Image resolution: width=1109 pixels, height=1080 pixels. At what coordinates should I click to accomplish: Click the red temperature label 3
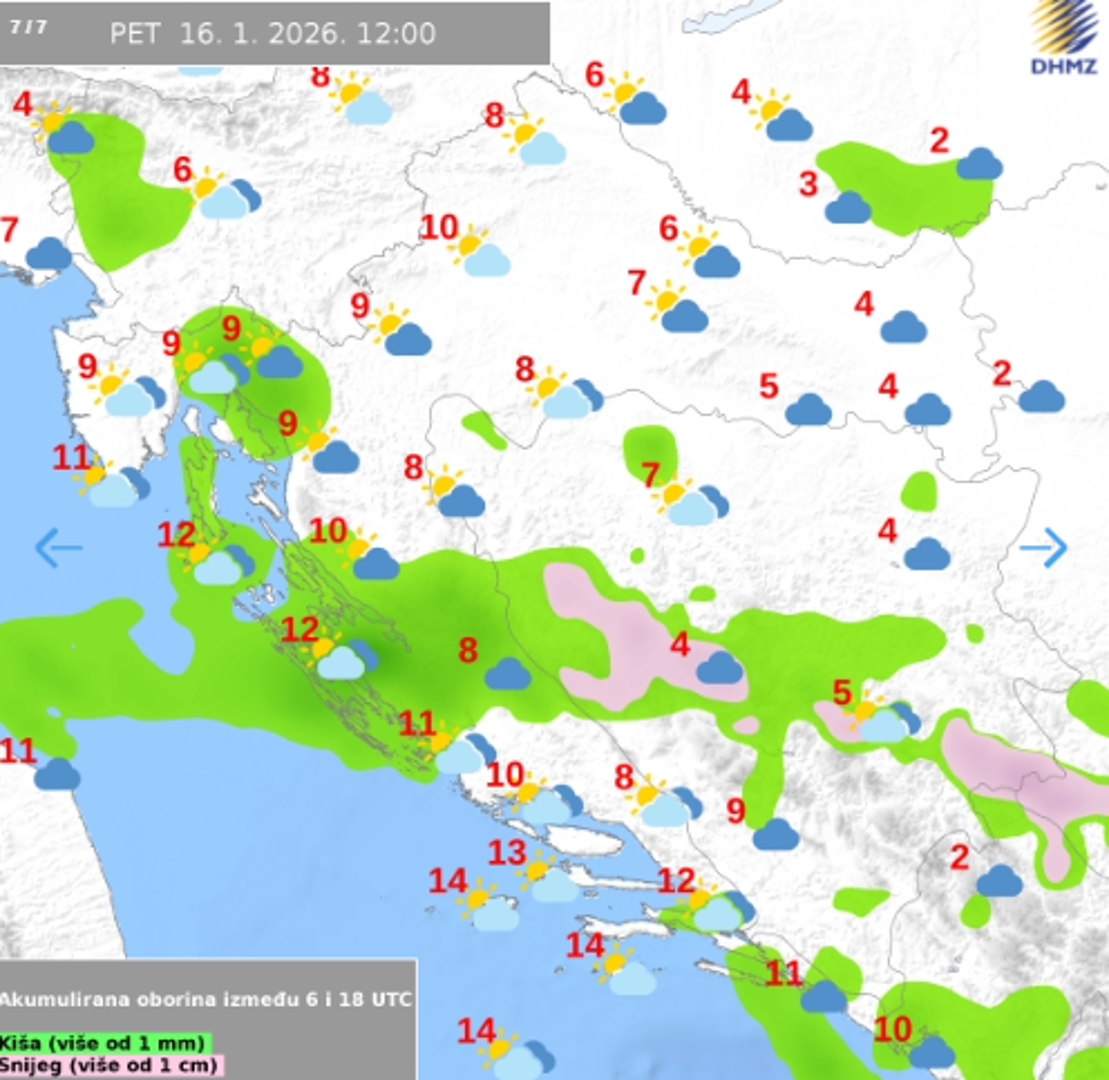(808, 184)
